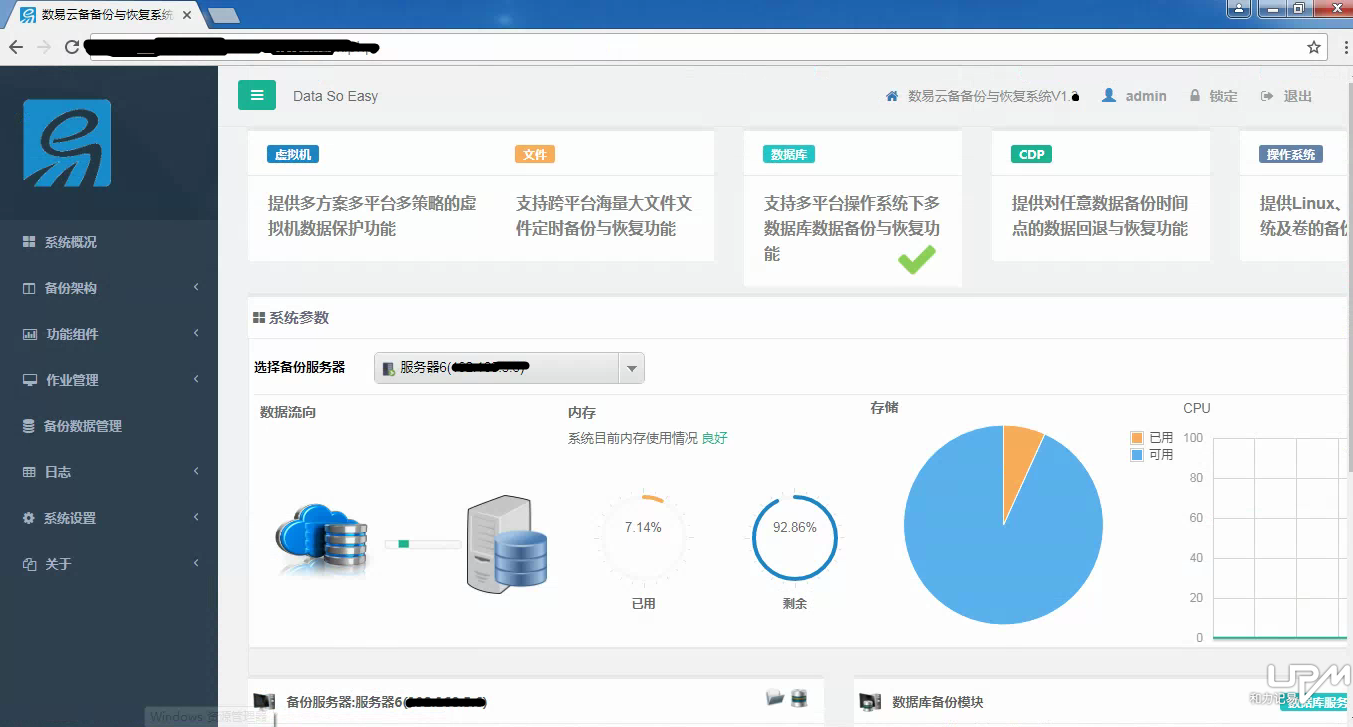Click the teal 数据库 tag label
1353x727 pixels.
coord(789,154)
